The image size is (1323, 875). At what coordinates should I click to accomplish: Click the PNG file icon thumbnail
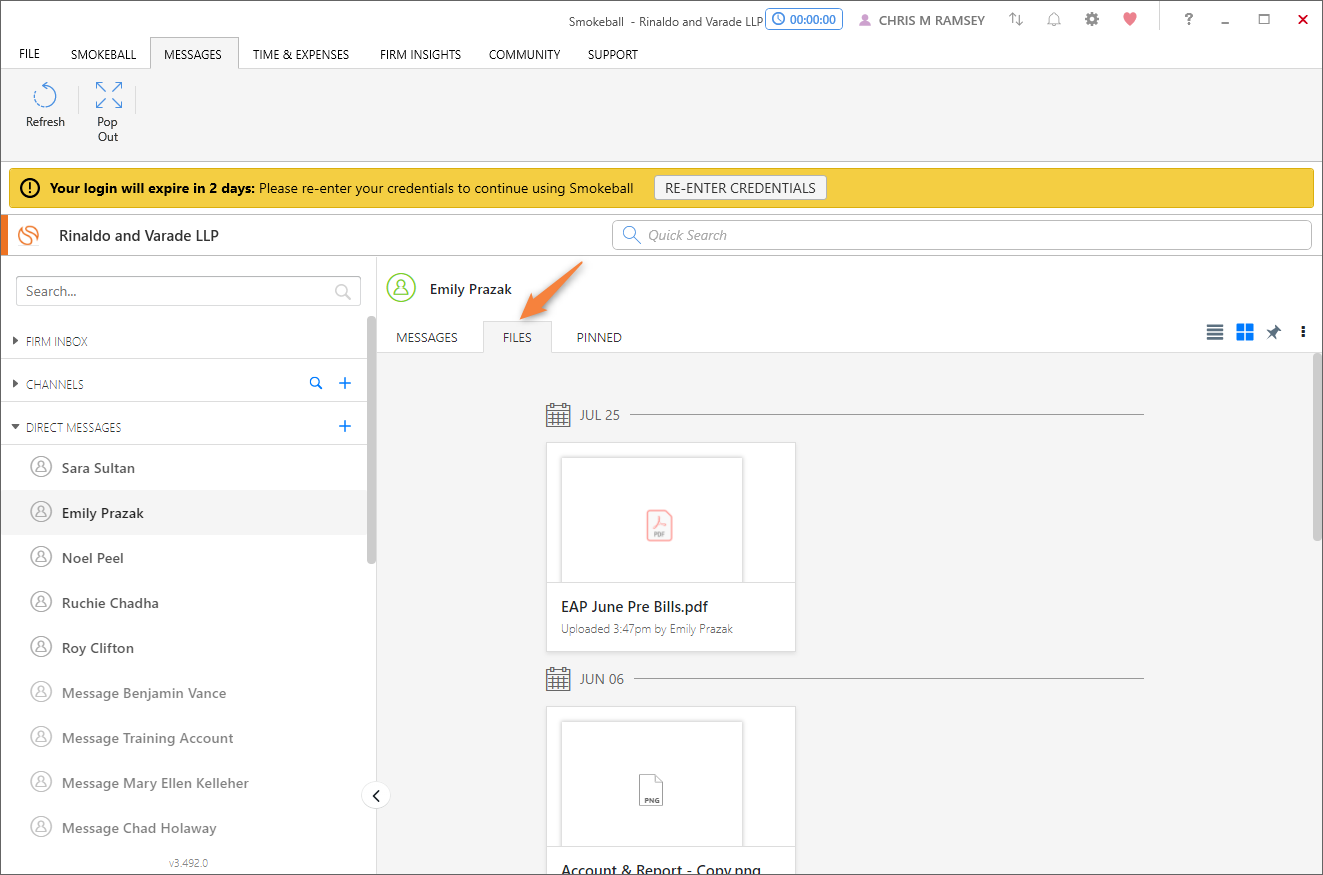[651, 790]
